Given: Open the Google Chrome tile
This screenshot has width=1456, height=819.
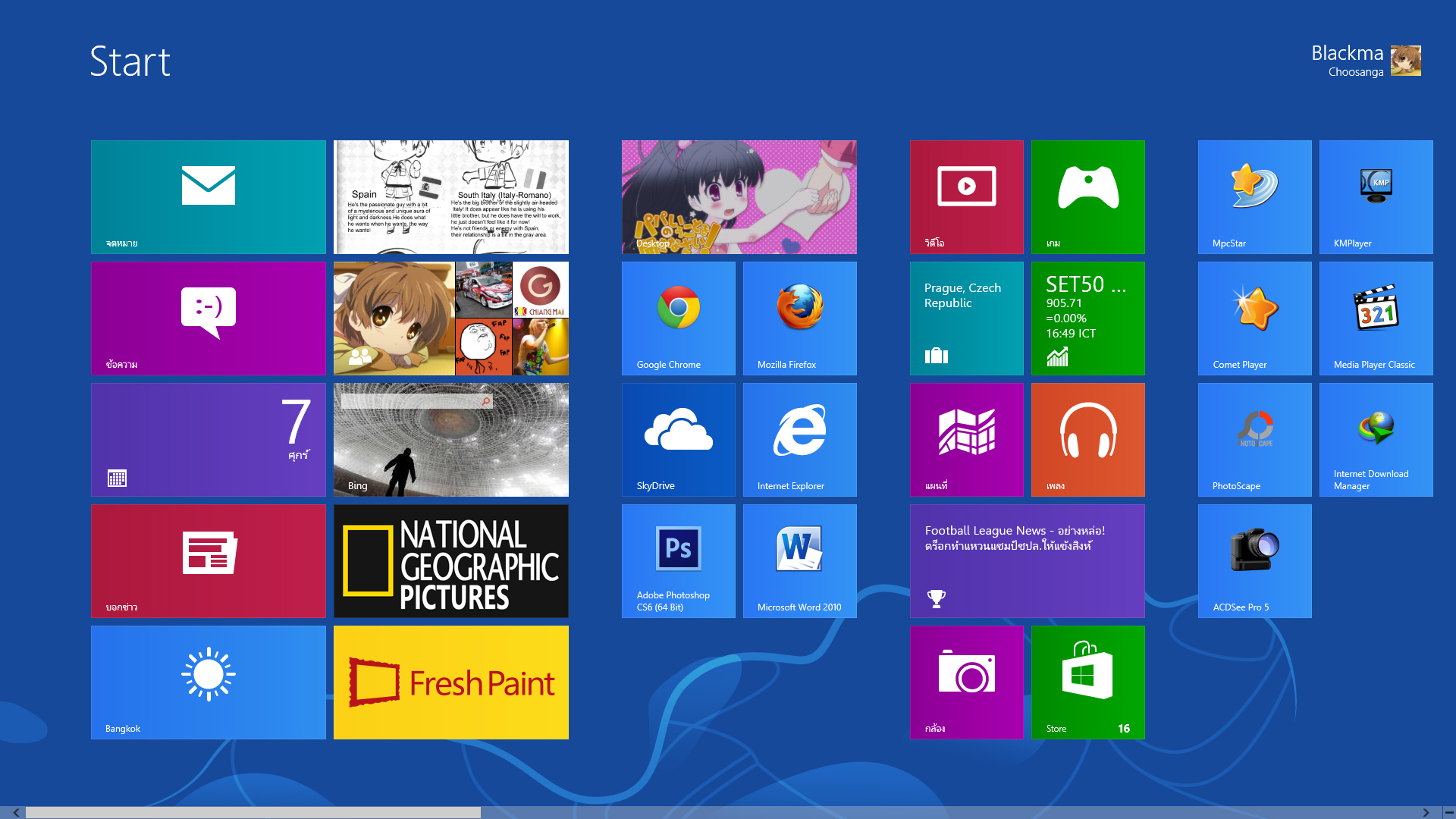Looking at the screenshot, I should [678, 318].
